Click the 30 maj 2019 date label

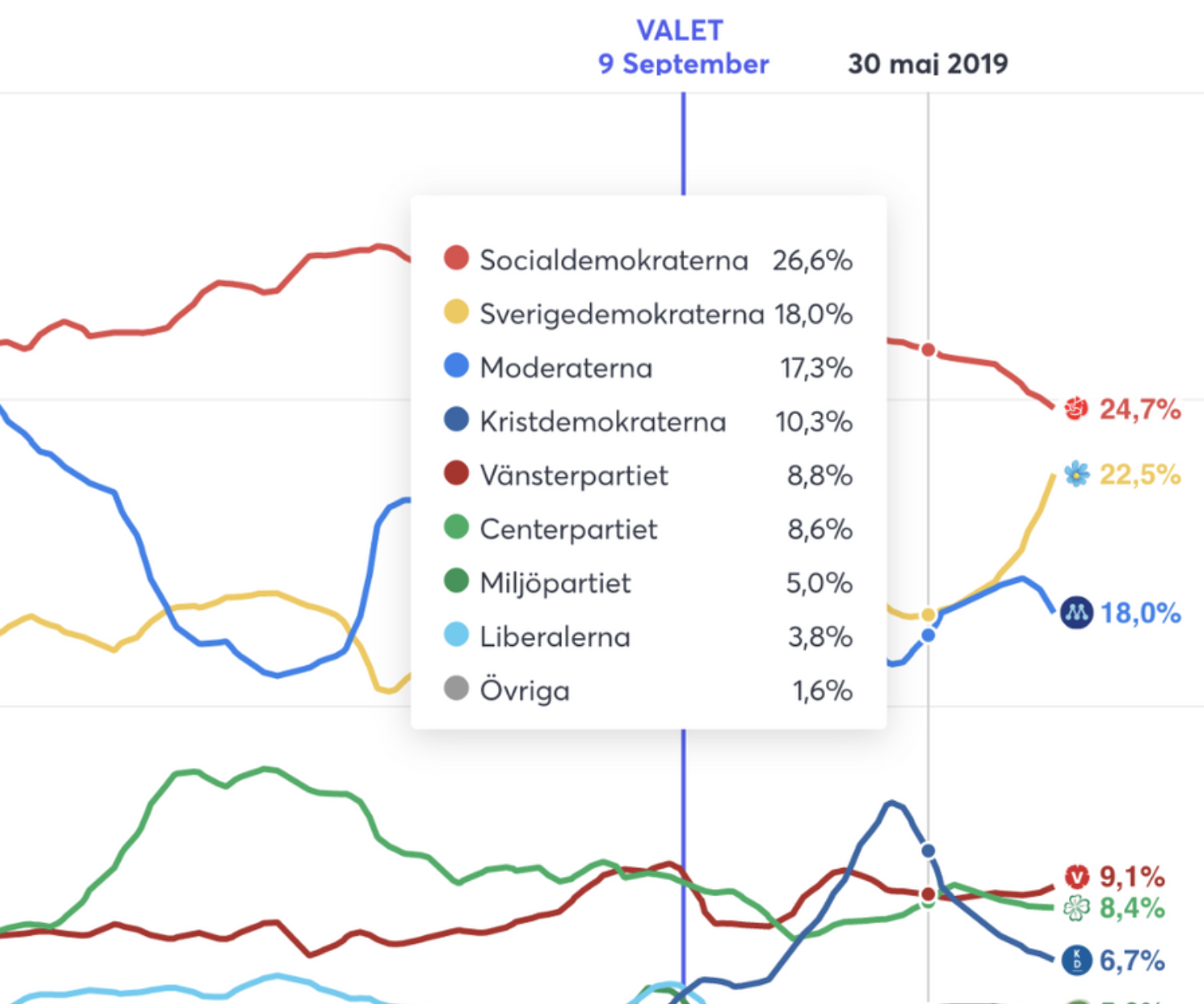point(927,64)
